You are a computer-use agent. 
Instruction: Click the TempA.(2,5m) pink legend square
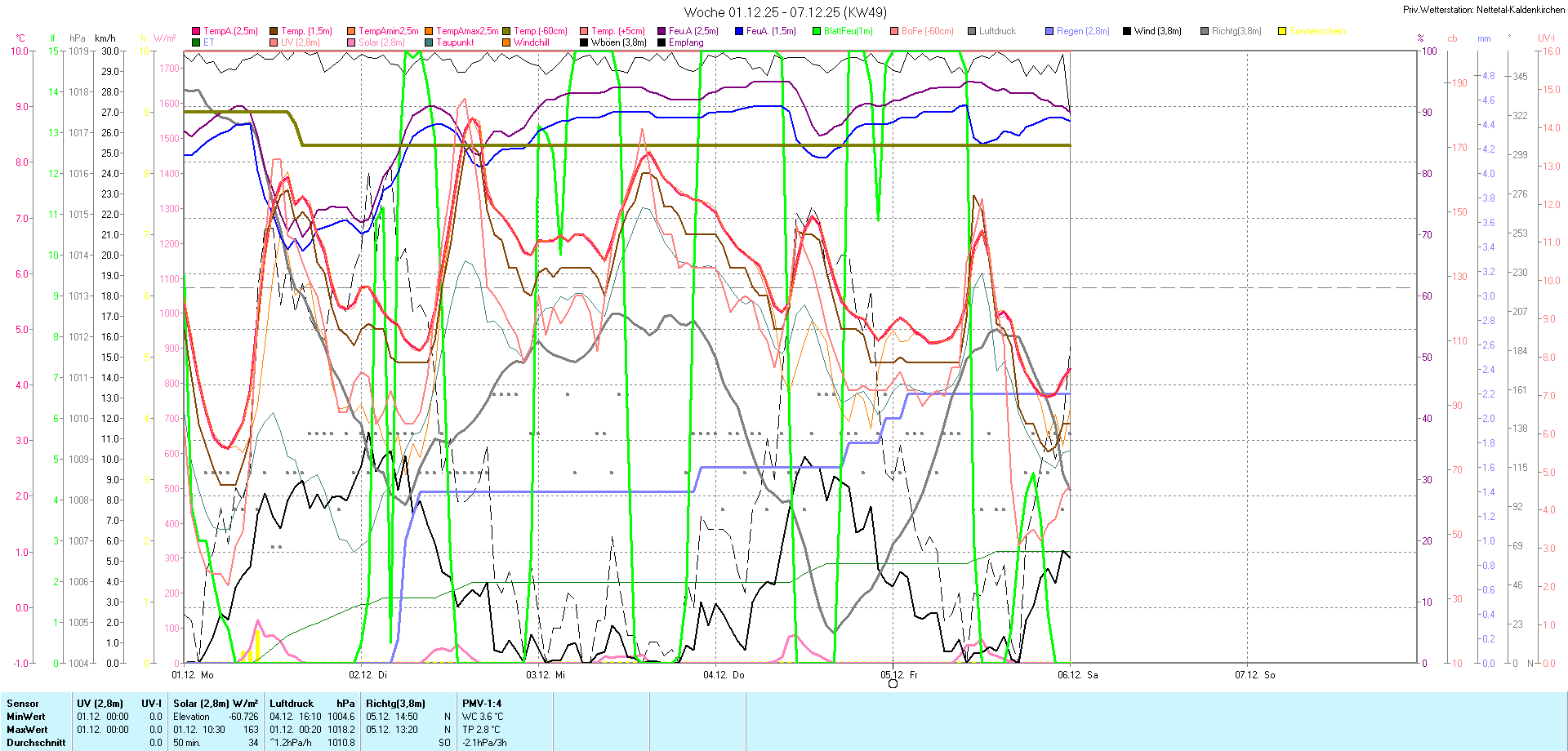196,31
